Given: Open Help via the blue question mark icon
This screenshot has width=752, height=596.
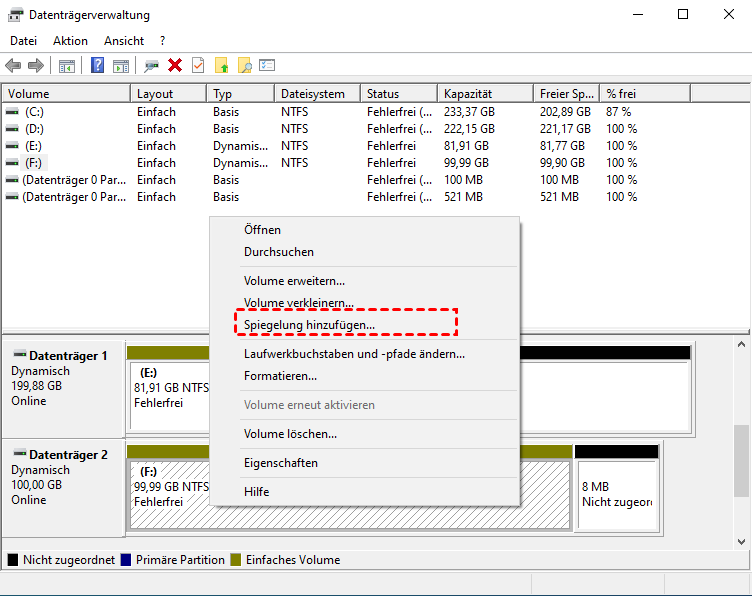Looking at the screenshot, I should point(97,65).
